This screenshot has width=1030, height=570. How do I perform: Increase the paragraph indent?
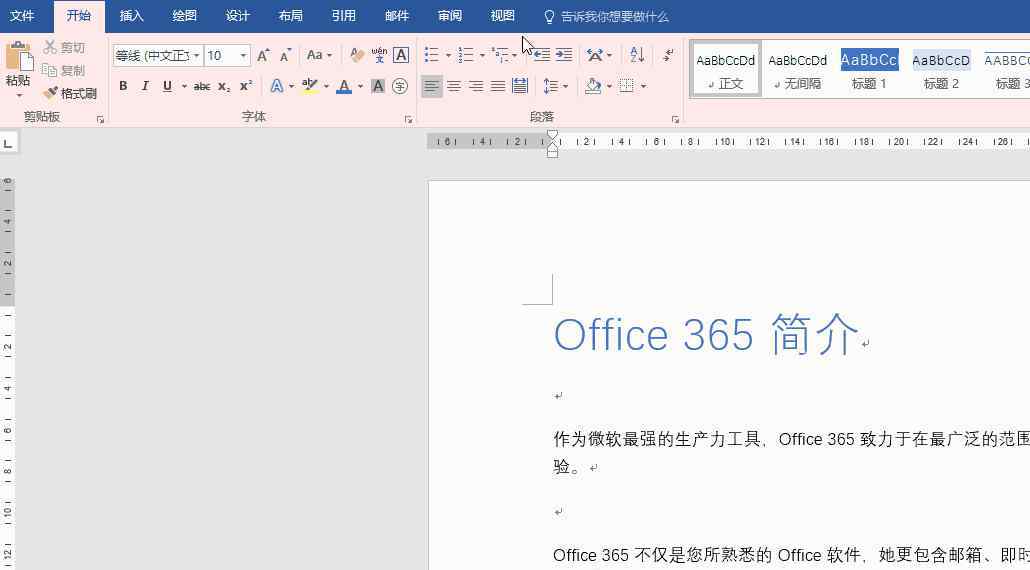(564, 55)
